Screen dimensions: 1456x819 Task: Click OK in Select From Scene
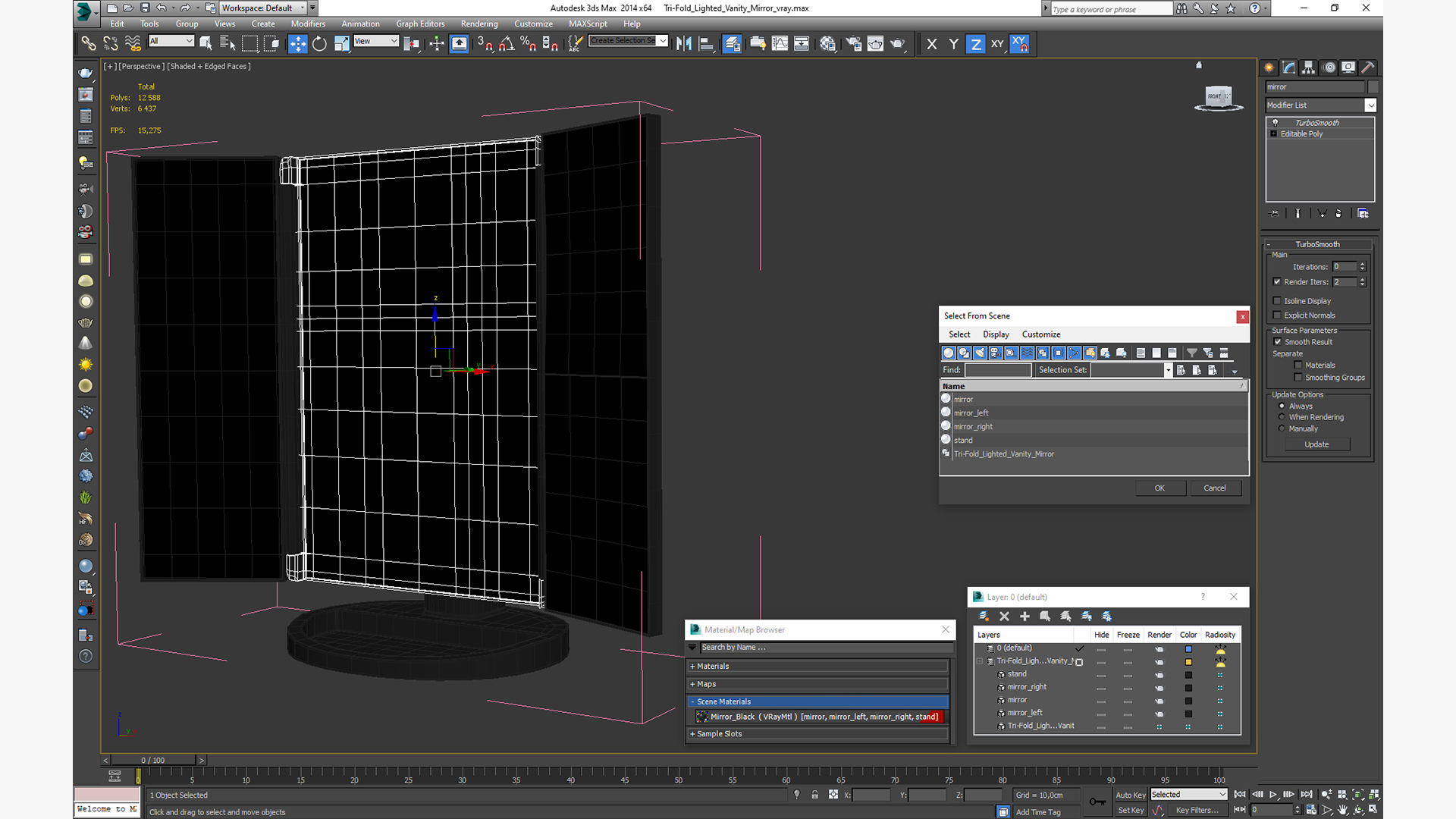(x=1159, y=488)
